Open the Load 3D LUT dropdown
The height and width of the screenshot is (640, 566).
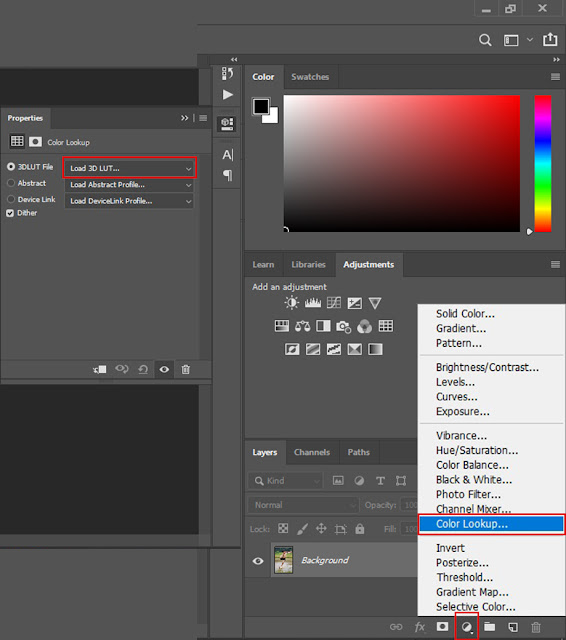coord(130,168)
